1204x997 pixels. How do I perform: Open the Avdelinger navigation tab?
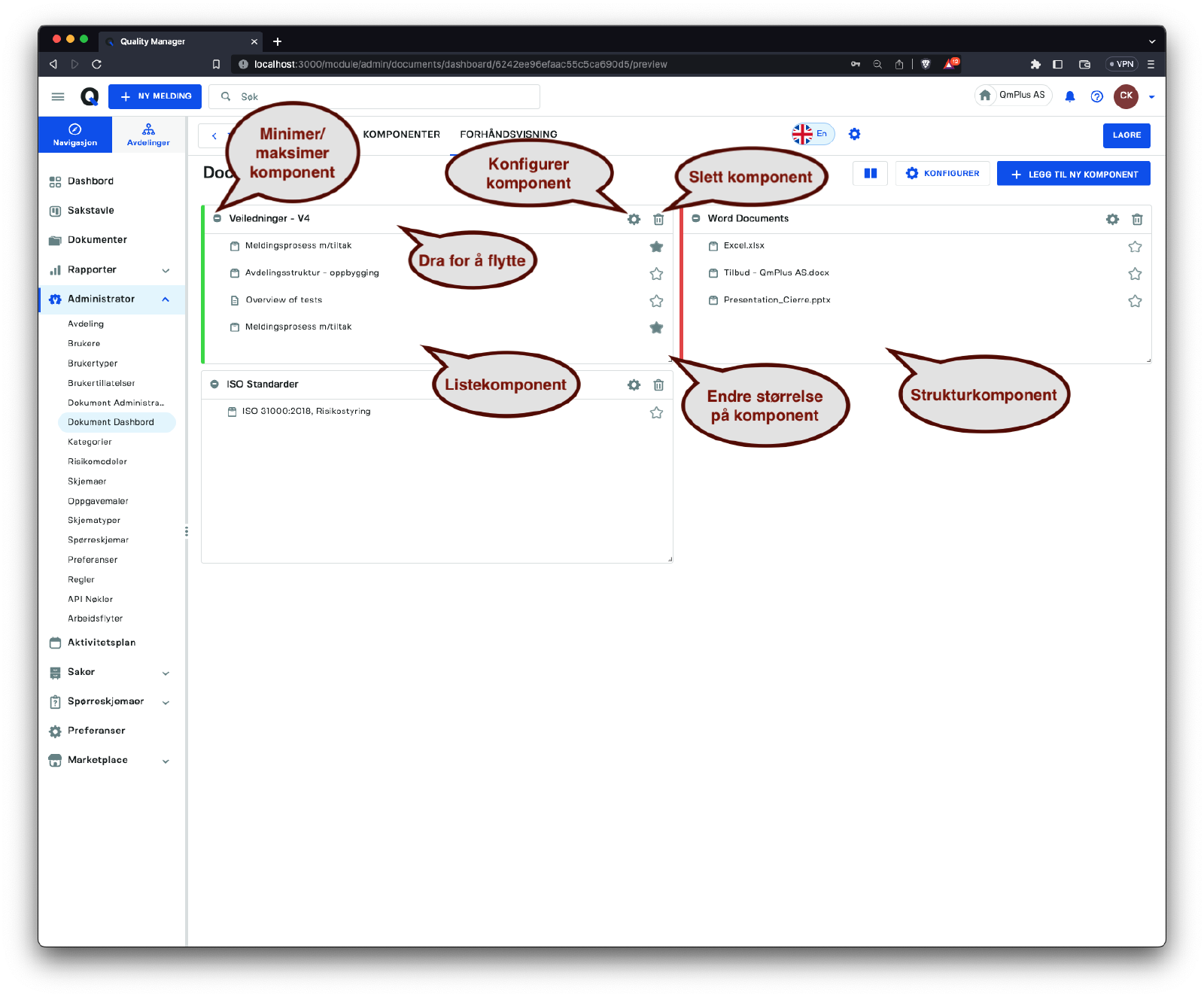pyautogui.click(x=148, y=135)
